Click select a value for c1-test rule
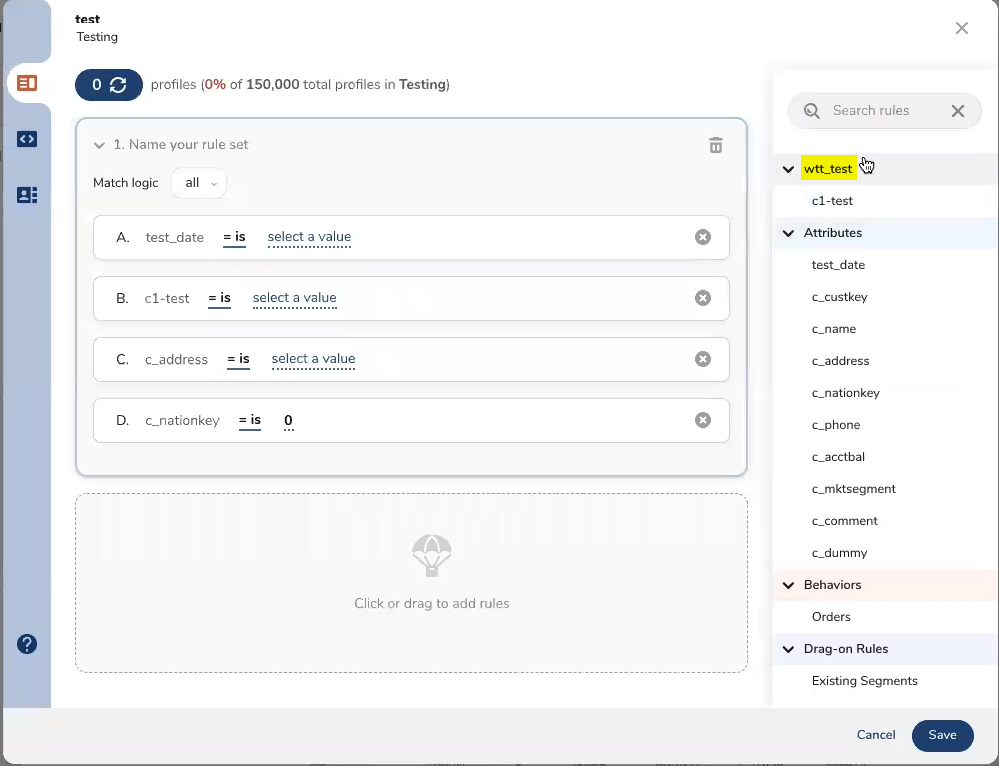 click(294, 298)
